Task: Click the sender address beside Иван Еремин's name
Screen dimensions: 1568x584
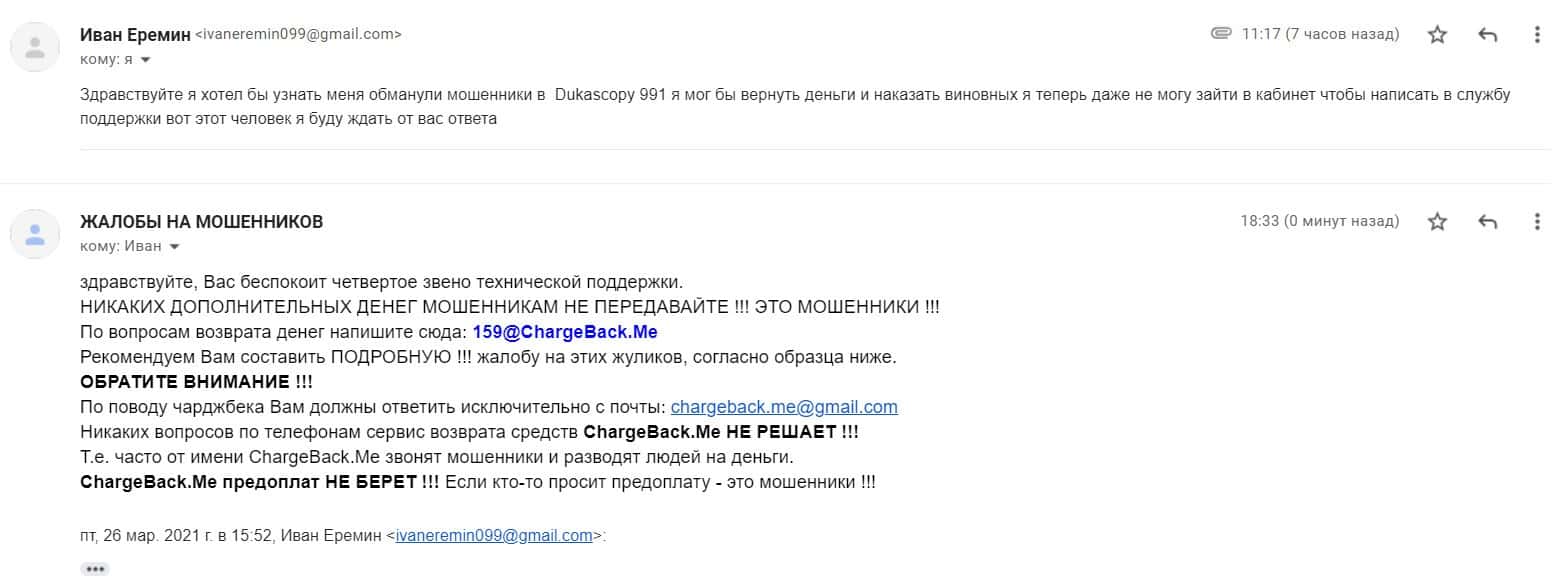Action: click(298, 35)
